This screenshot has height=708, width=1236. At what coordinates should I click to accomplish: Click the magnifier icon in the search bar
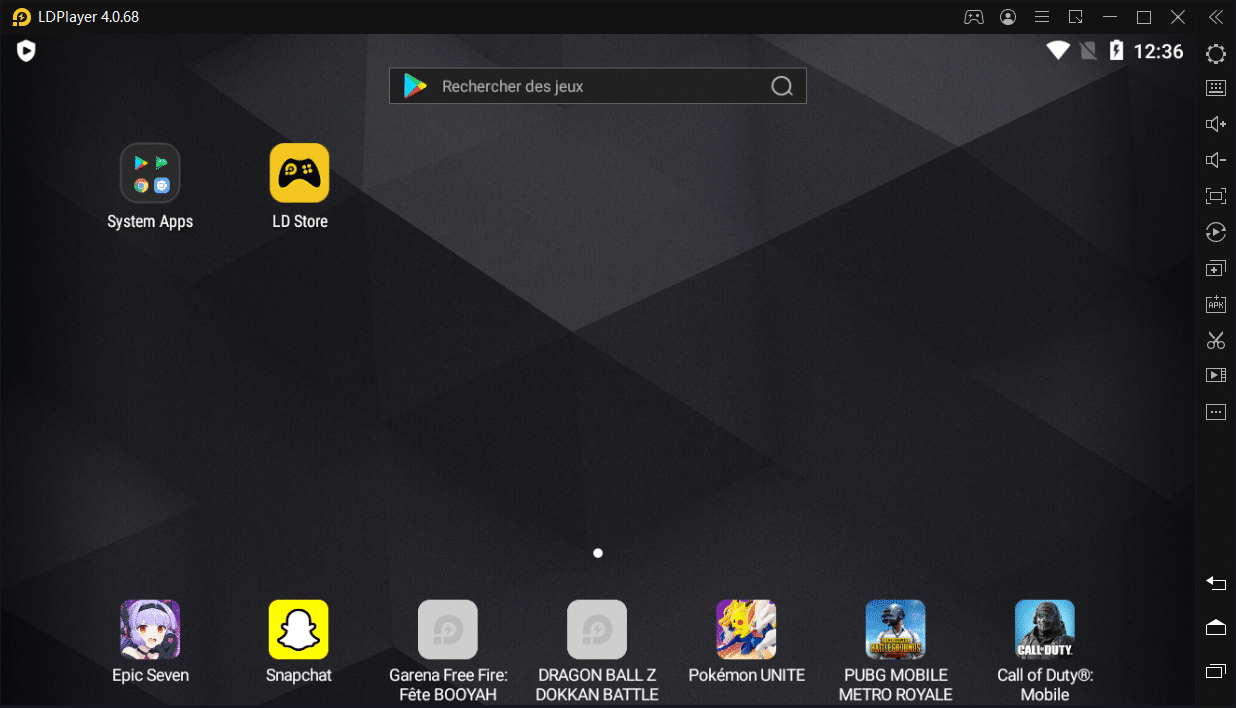coord(782,86)
